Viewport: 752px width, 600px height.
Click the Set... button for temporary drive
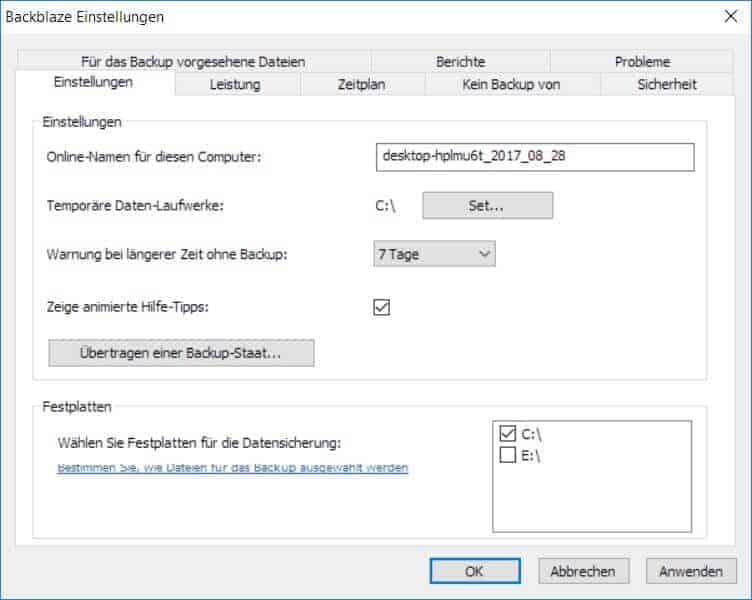pos(488,205)
